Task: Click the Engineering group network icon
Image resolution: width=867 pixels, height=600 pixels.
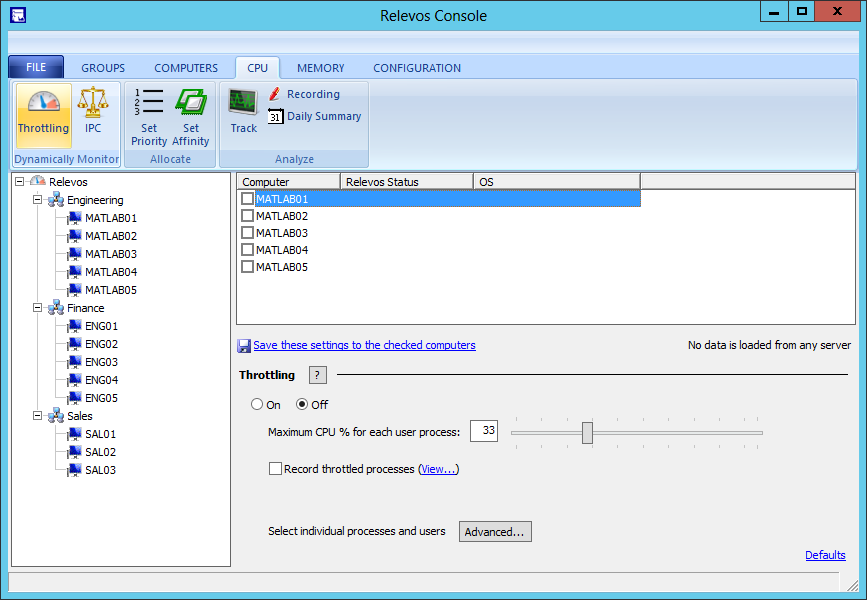Action: [56, 200]
